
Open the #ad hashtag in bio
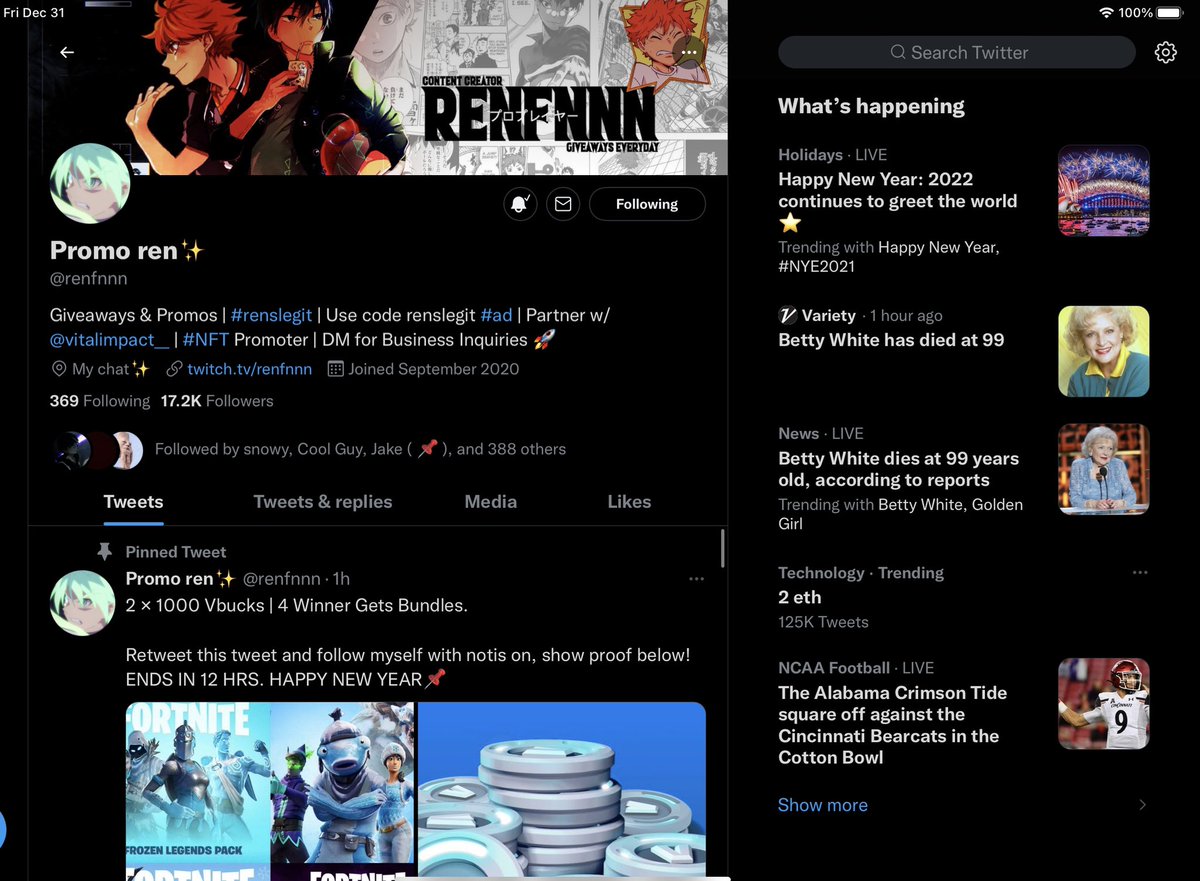[x=496, y=315]
